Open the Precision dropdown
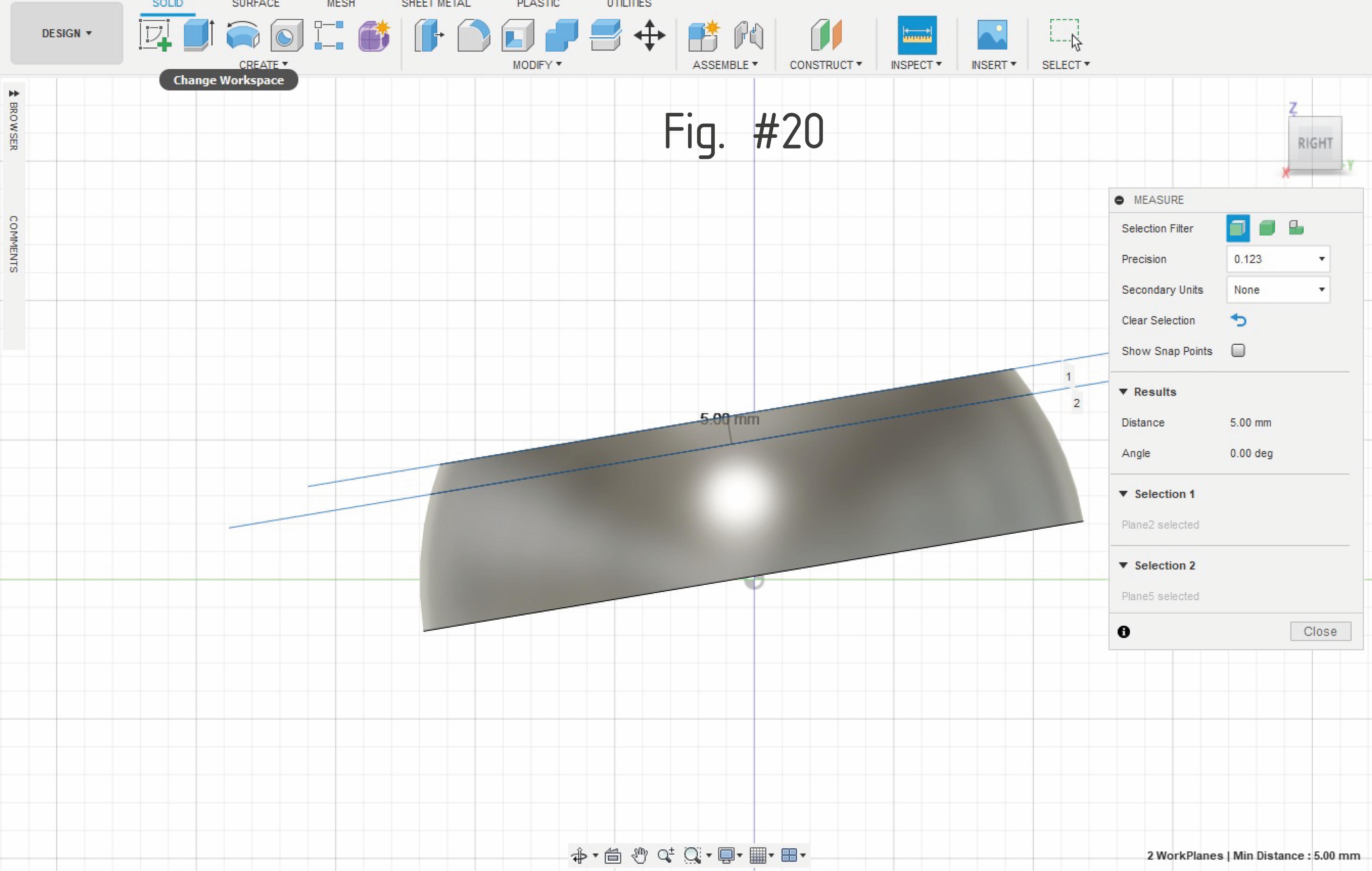Screen dimensions: 1372x871 [1278, 259]
